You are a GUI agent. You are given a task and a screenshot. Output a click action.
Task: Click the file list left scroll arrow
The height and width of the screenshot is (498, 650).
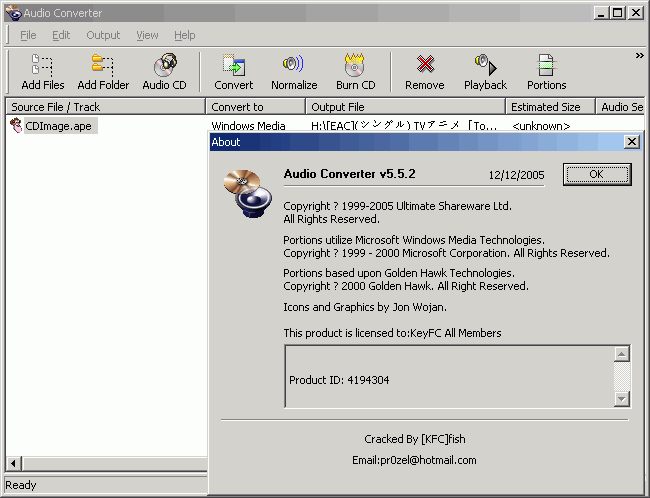pos(13,463)
